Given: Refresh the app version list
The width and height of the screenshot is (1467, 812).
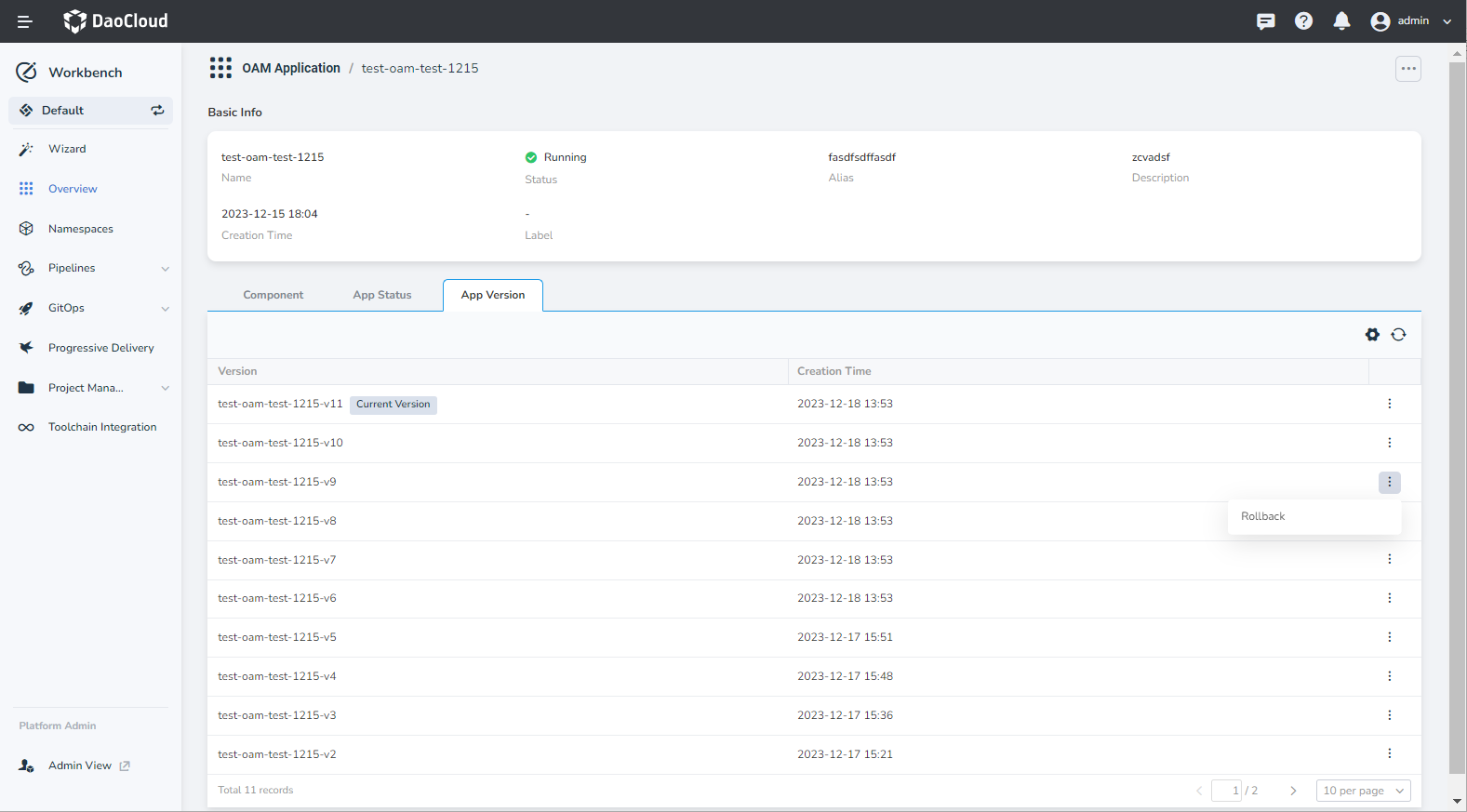Looking at the screenshot, I should point(1398,335).
